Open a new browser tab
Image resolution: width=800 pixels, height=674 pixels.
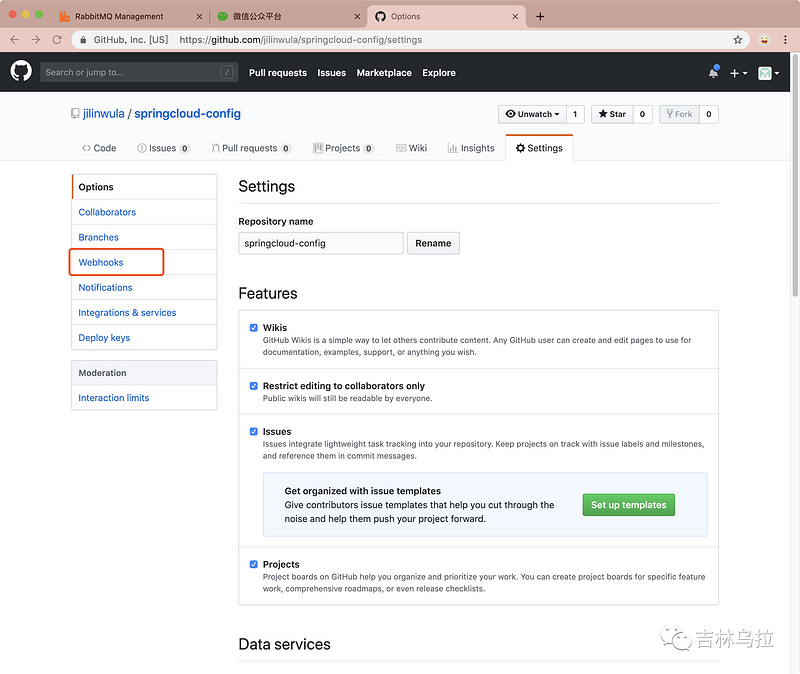(x=540, y=16)
